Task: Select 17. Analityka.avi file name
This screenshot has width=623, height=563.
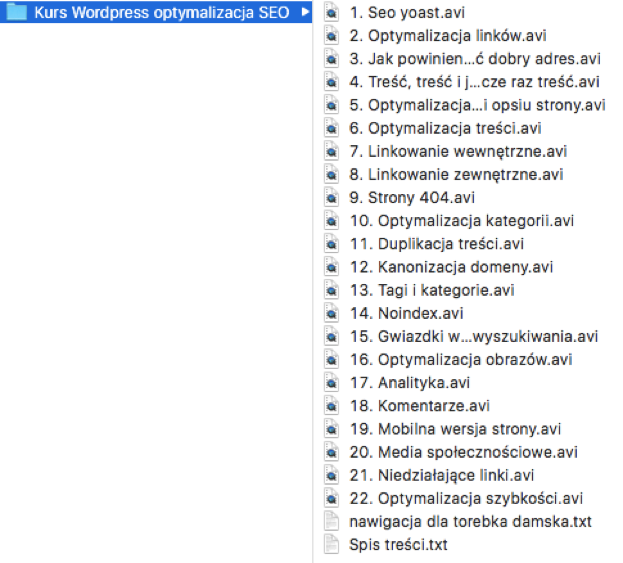Action: coord(410,383)
